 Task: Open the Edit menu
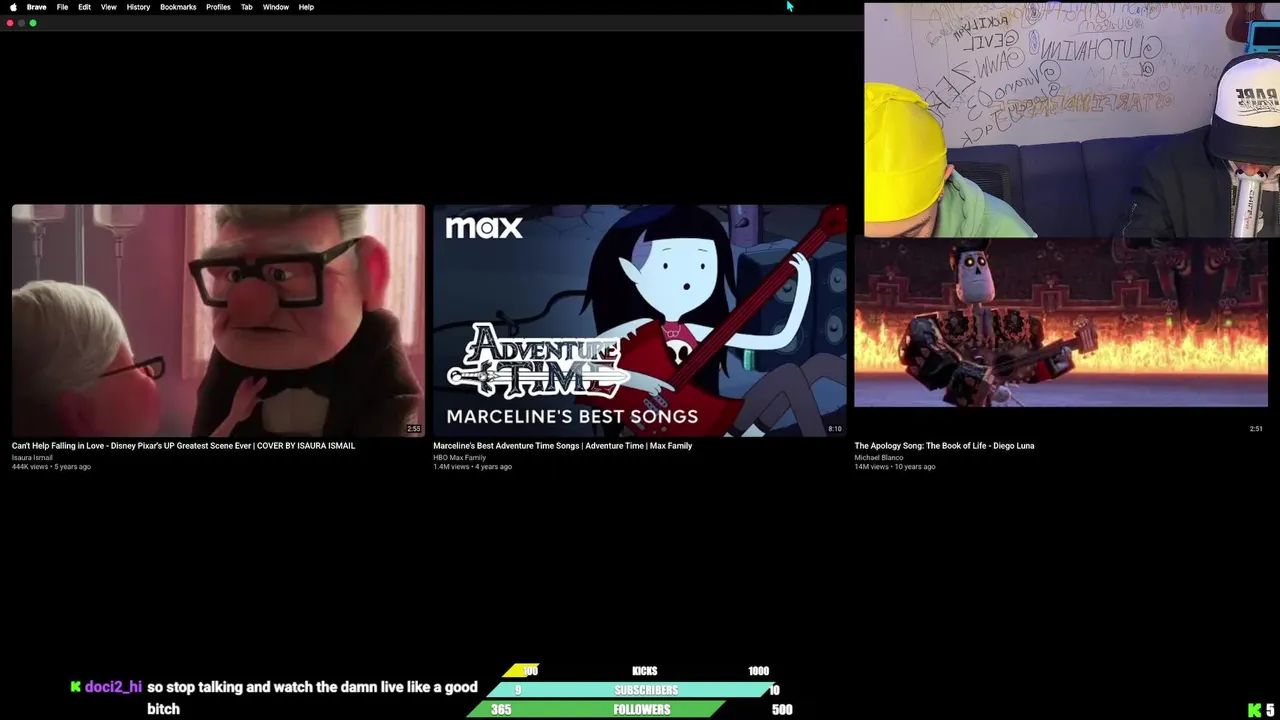(x=84, y=7)
